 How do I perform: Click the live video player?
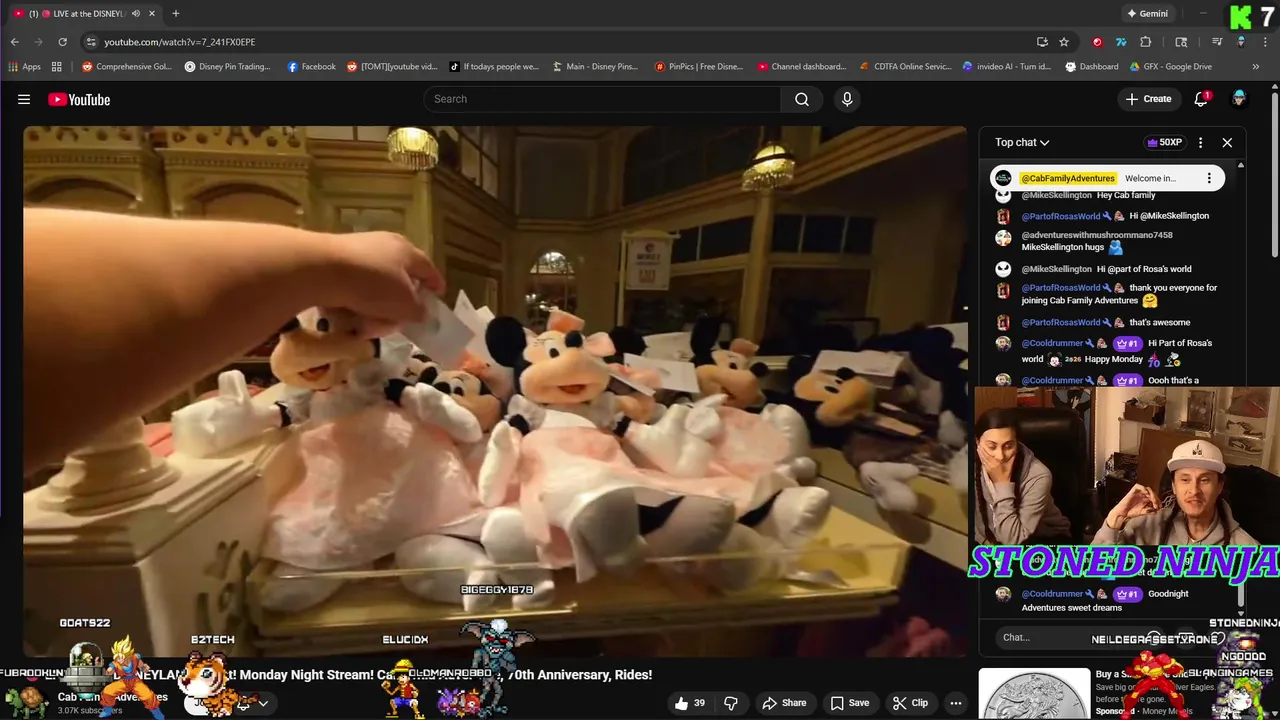coord(495,391)
